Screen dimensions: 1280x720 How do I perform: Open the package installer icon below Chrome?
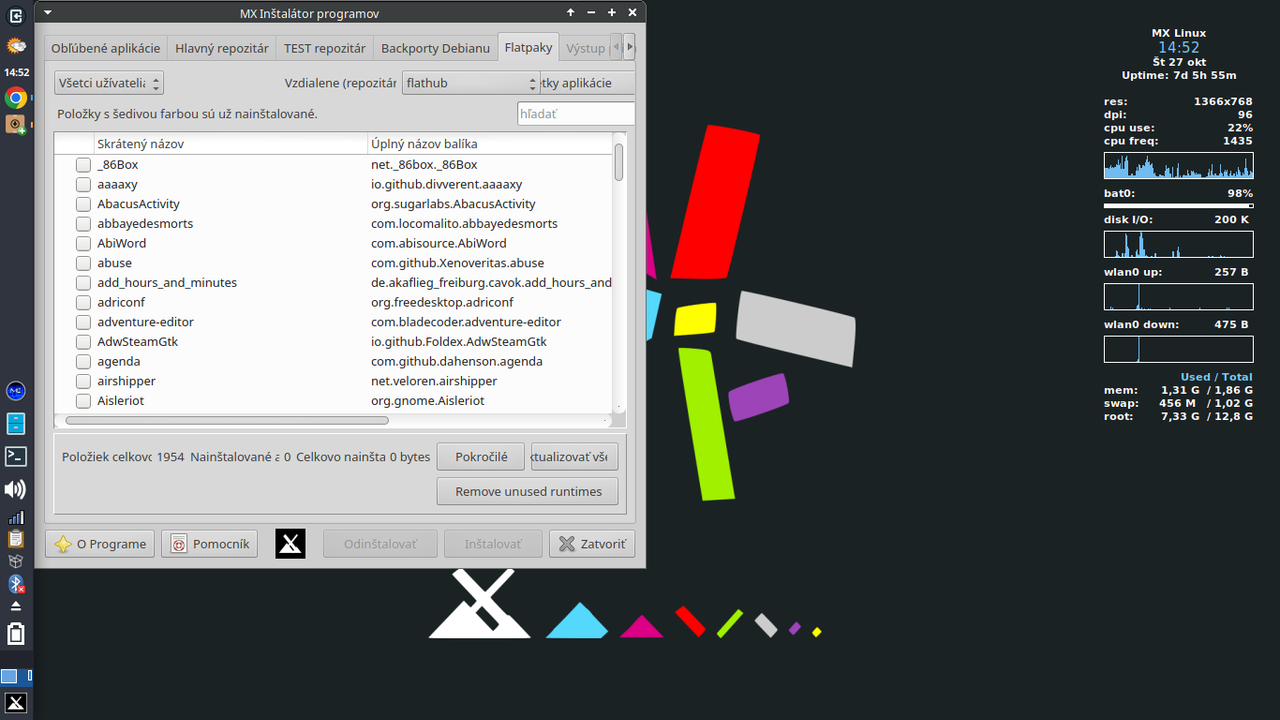tap(16, 124)
